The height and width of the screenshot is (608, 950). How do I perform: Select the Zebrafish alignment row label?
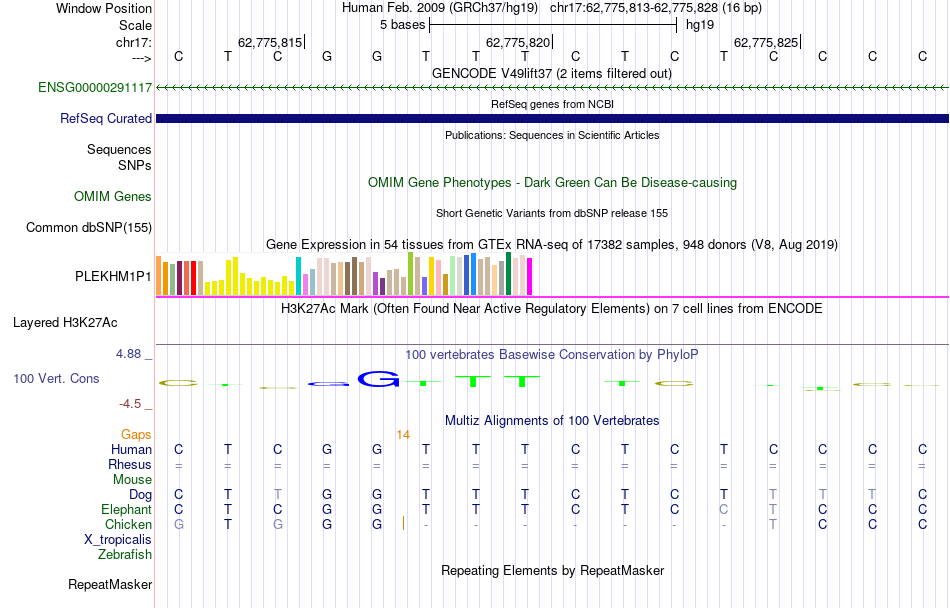coord(125,555)
